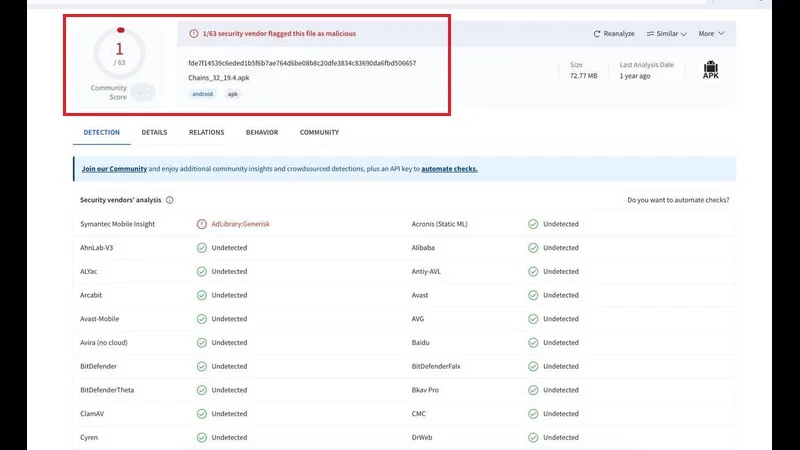Click the info icon beside Security vendors' analysis

pos(170,200)
